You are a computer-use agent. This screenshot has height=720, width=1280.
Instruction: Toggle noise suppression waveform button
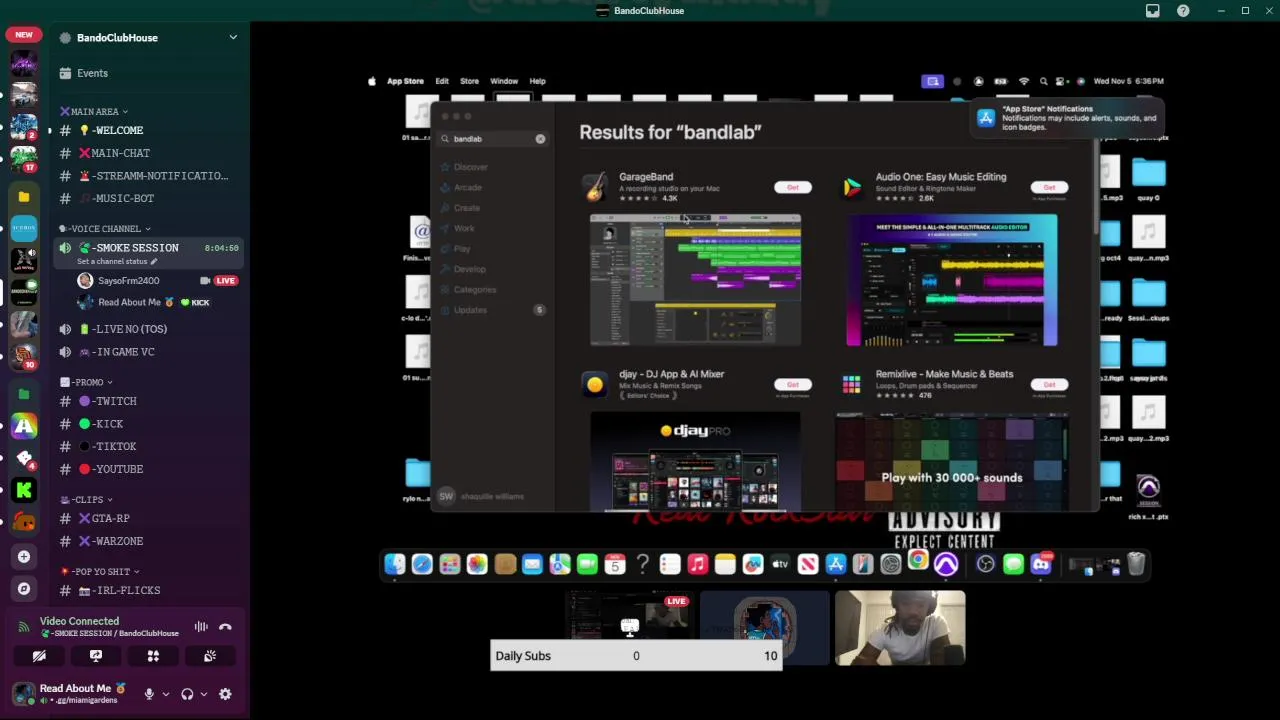coord(201,627)
